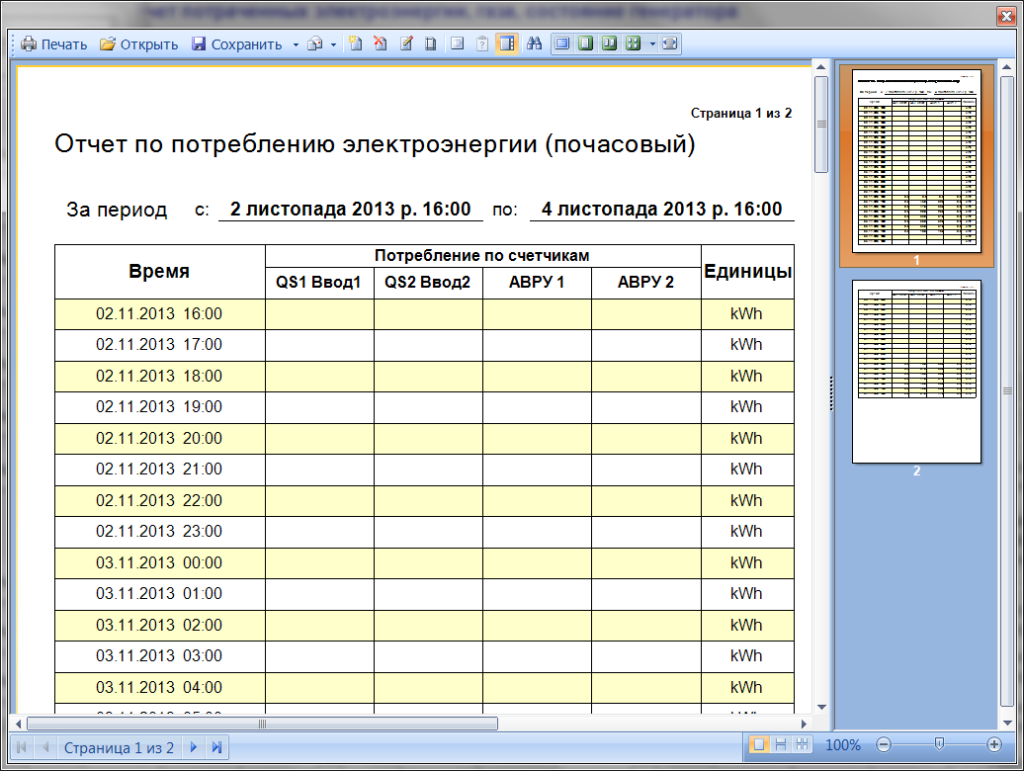
Task: Enable multiple pages view mode in status bar
Action: tap(801, 744)
